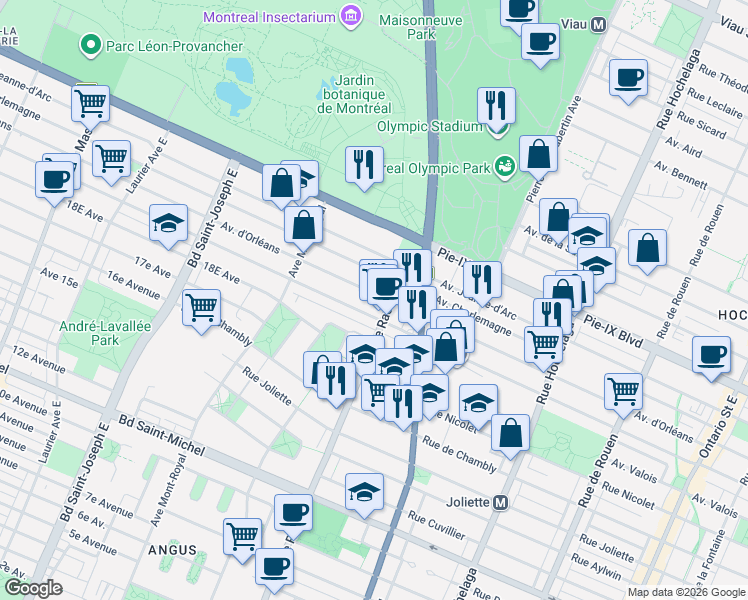This screenshot has width=748, height=600.
Task: Click the Olympic Stadium label
Action: click(429, 127)
